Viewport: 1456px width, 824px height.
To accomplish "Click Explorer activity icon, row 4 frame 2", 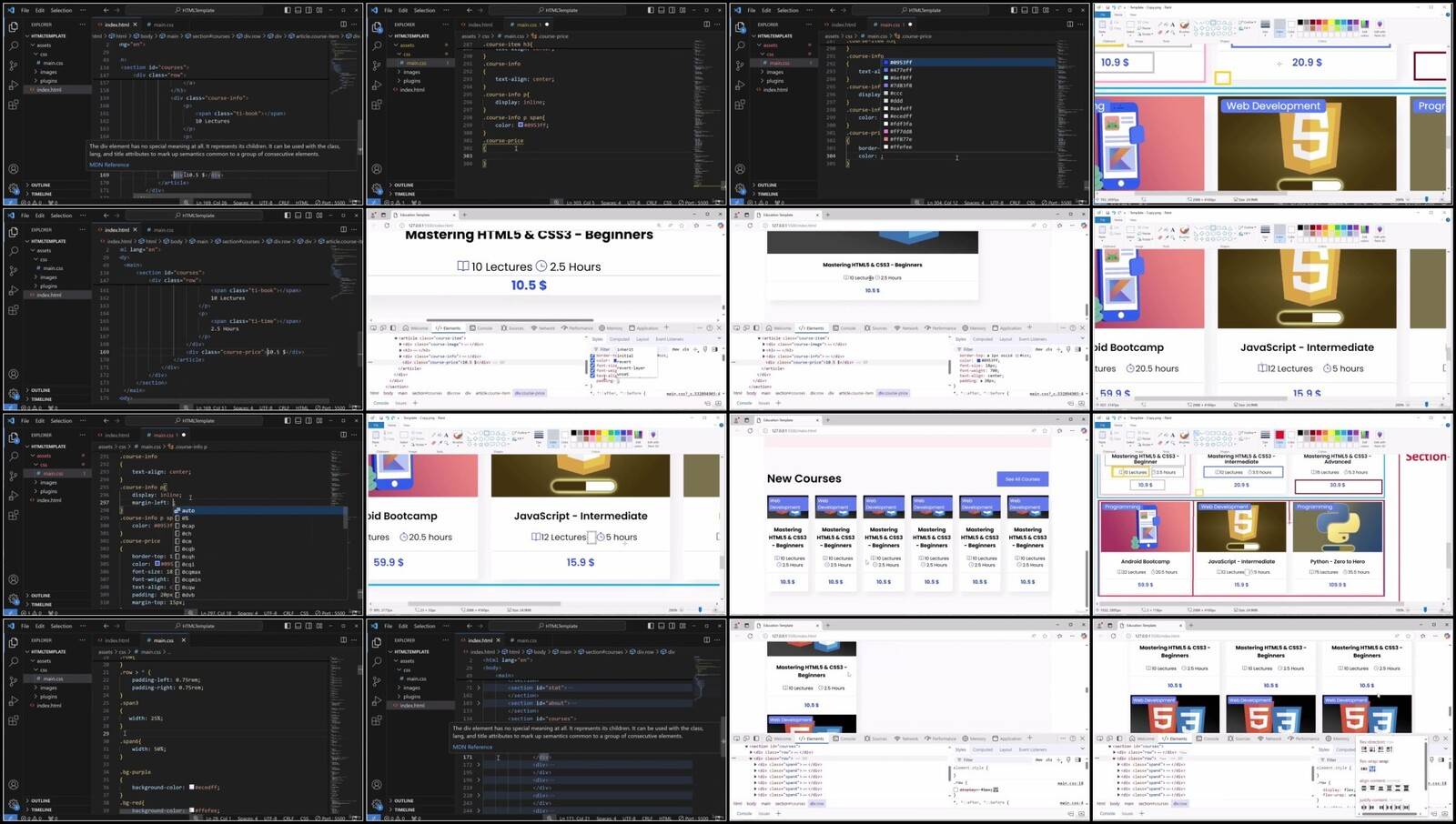I will [x=377, y=642].
